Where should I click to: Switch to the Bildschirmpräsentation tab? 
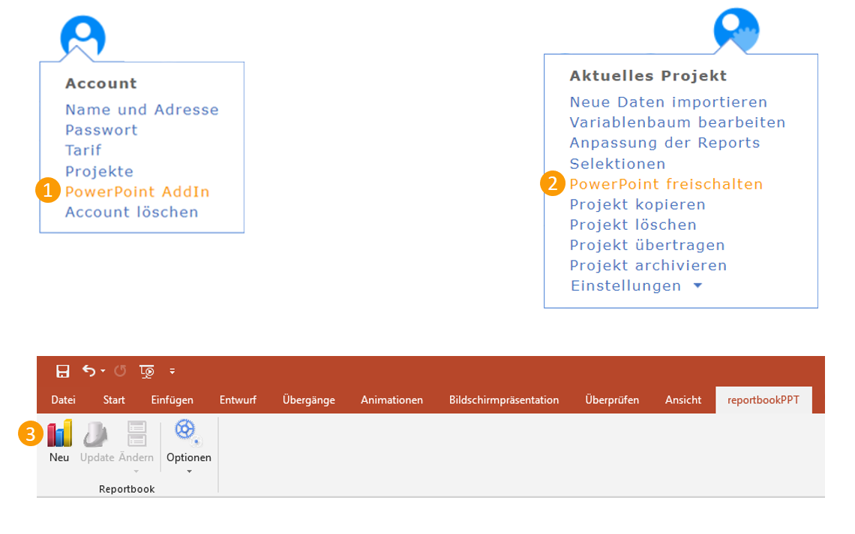click(504, 400)
